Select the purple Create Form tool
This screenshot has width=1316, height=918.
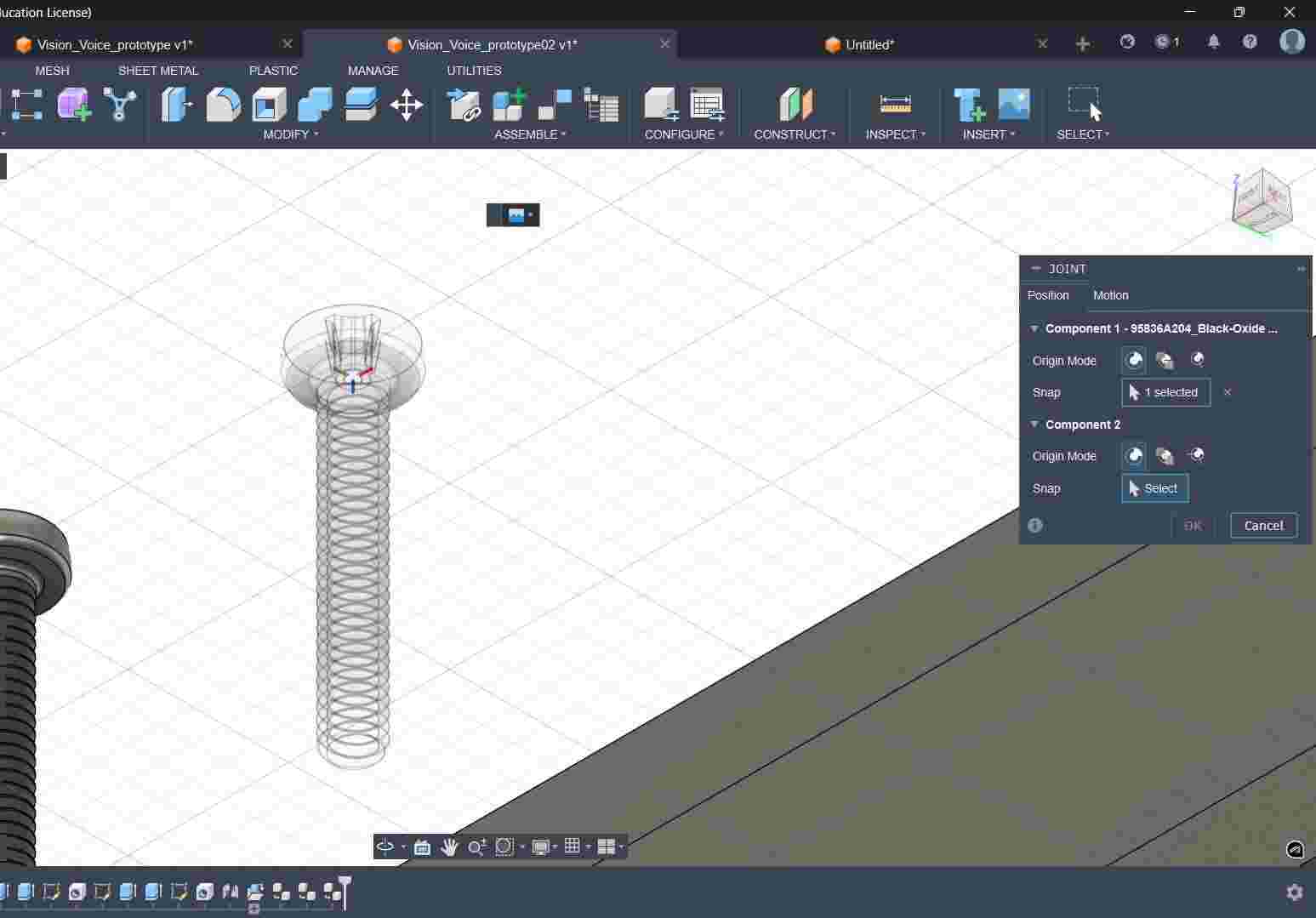point(74,105)
